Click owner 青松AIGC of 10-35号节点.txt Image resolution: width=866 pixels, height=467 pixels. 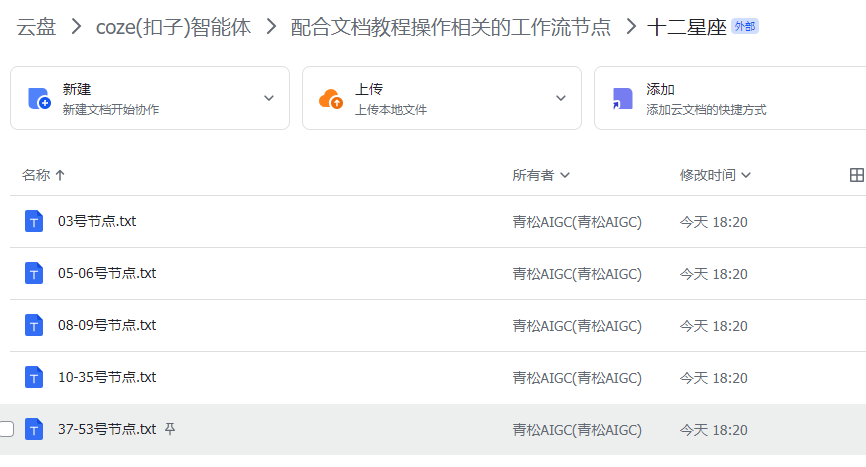click(577, 378)
